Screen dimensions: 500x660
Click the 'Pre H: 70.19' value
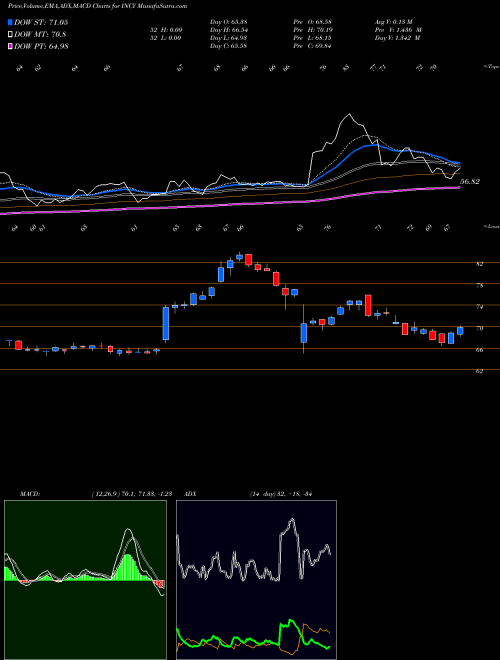[312, 30]
